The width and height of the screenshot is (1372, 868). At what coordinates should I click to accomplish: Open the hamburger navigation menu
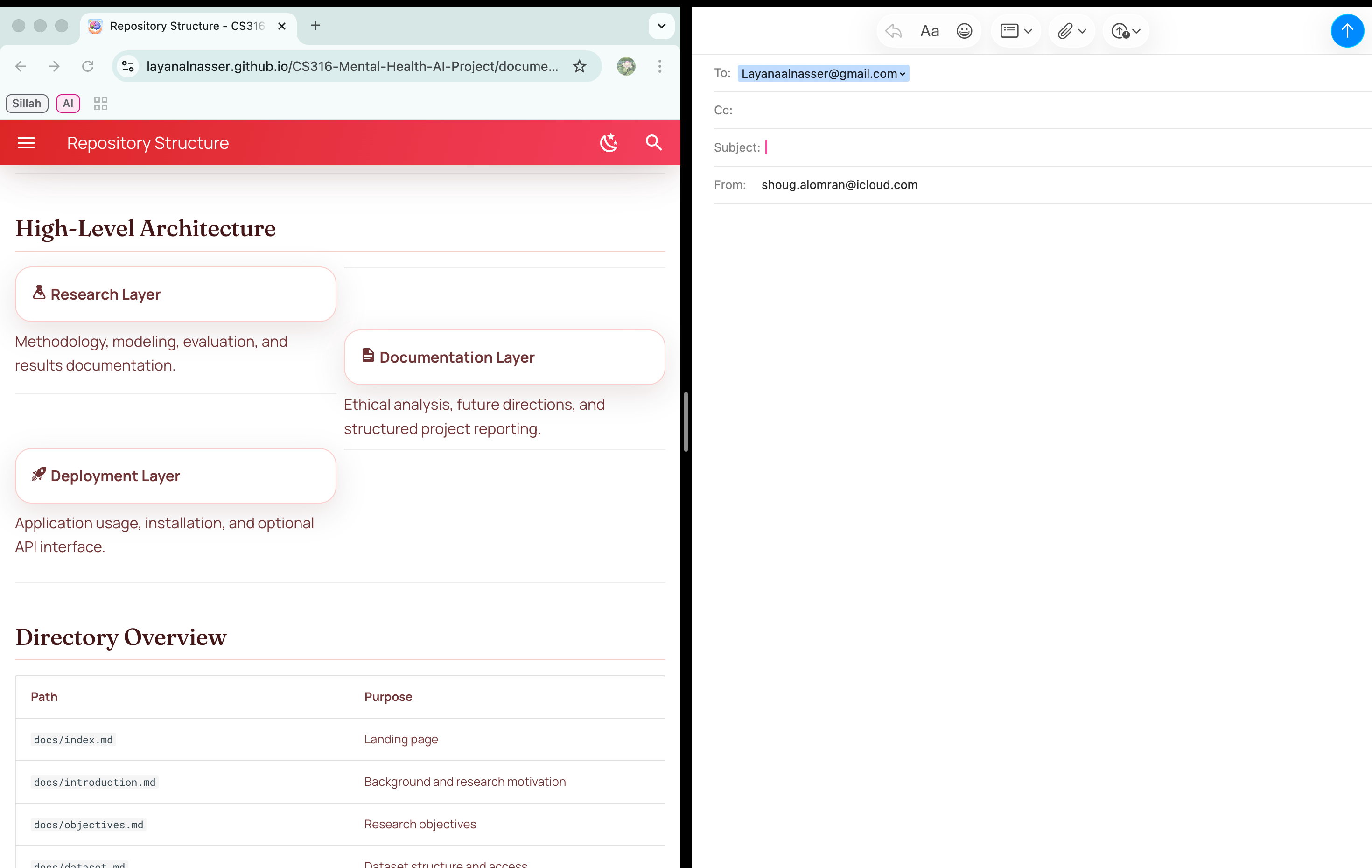coord(26,142)
